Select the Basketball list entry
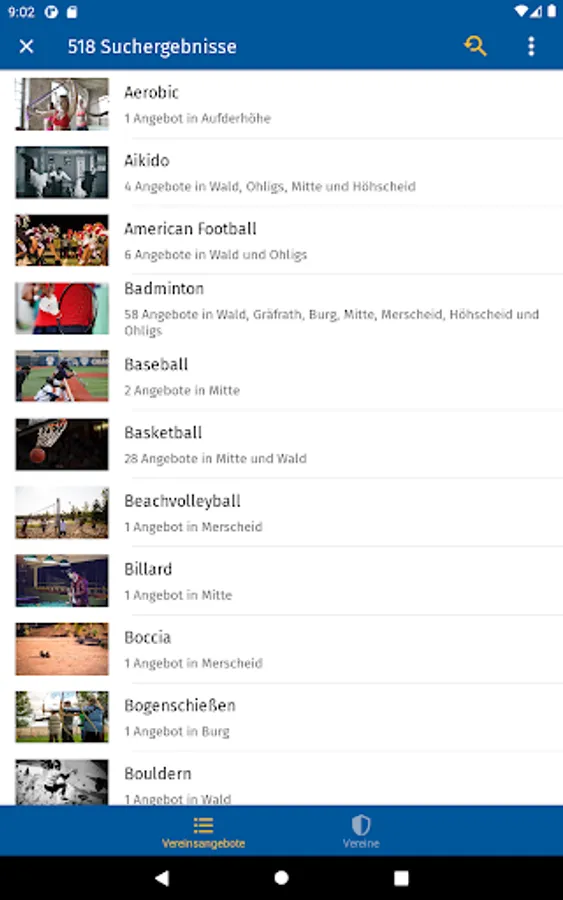Screen dimensions: 563x900 click(281, 445)
